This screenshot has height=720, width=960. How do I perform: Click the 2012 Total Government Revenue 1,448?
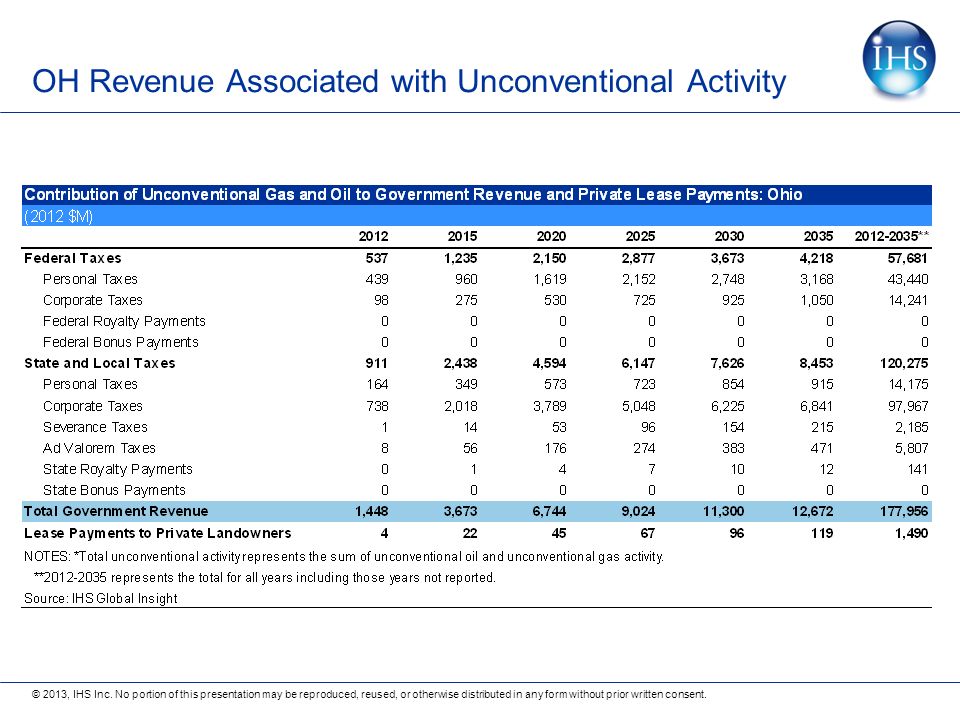tap(372, 511)
